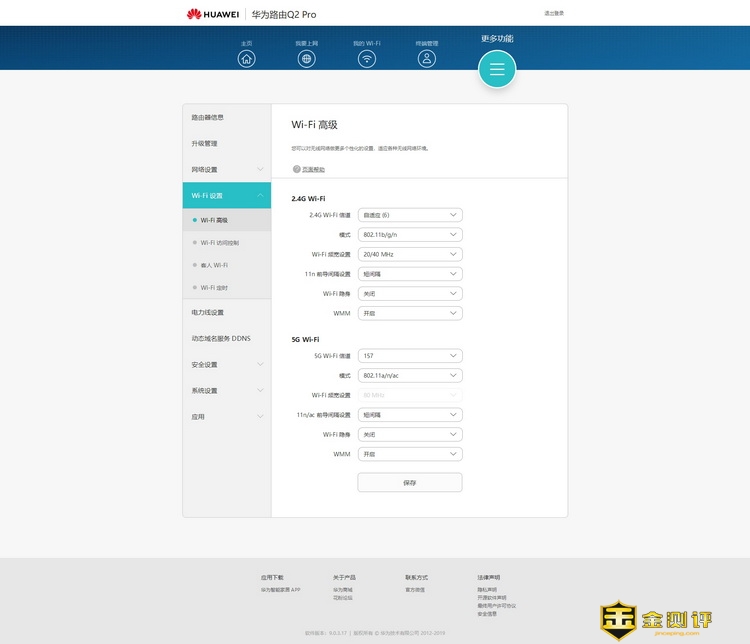The width and height of the screenshot is (750, 644).
Task: Expand the 安全设置 sidebar section
Action: [x=226, y=365]
